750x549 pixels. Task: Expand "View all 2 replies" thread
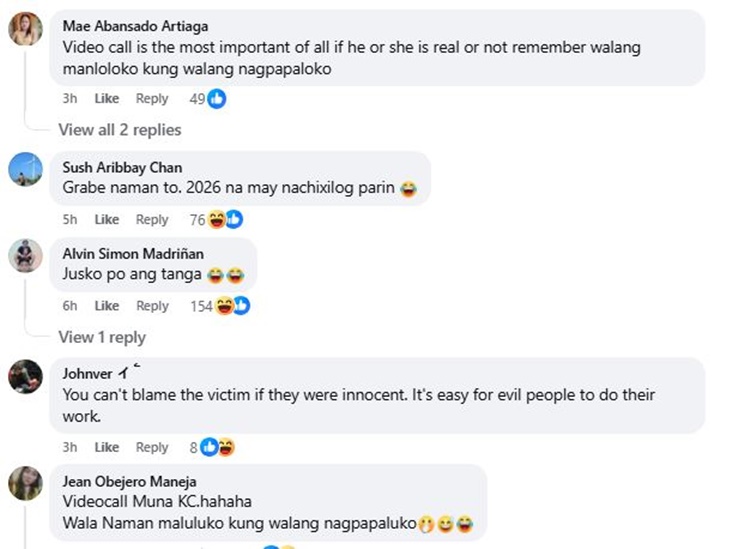click(x=120, y=130)
